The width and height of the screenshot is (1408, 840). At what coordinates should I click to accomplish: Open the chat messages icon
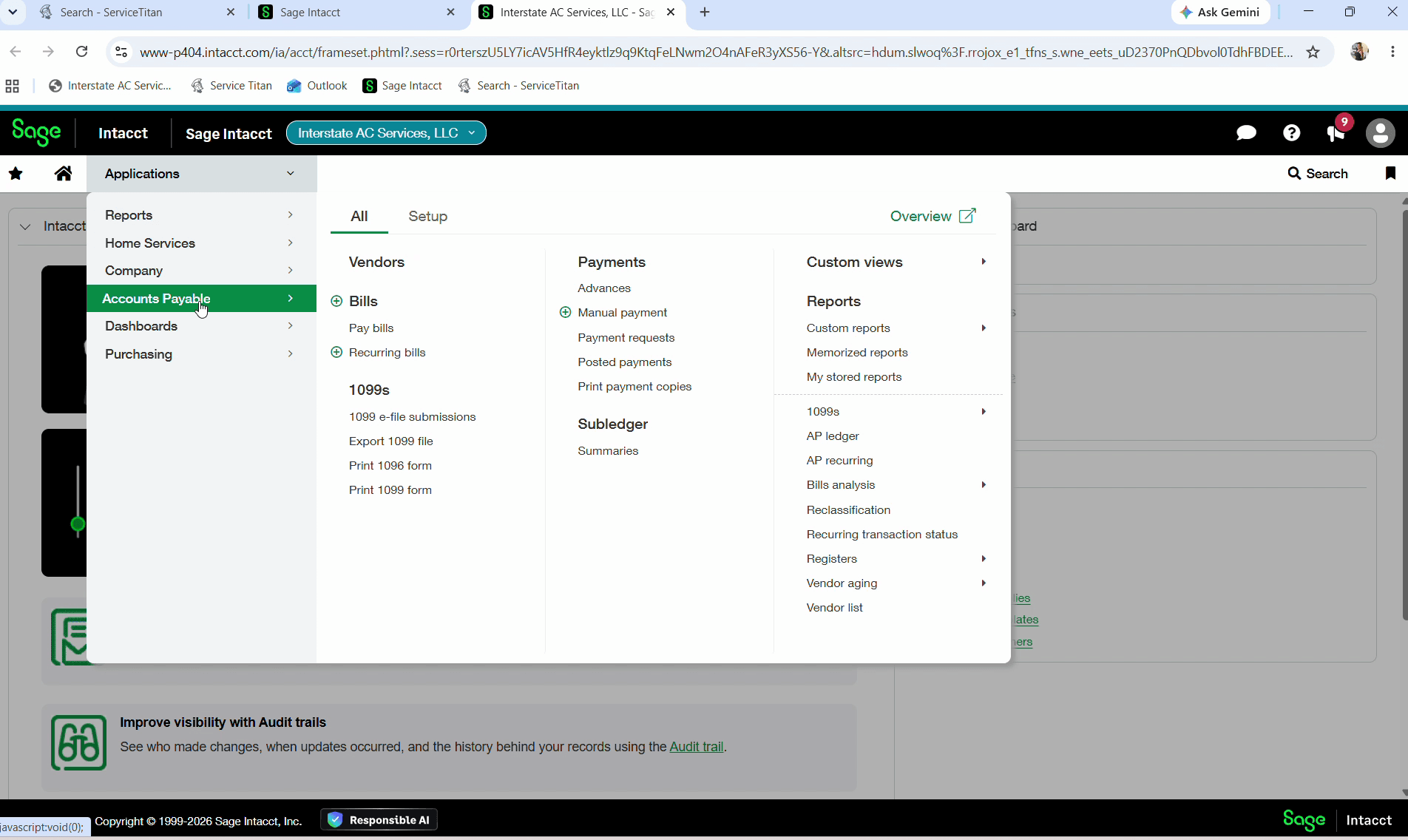click(x=1246, y=133)
